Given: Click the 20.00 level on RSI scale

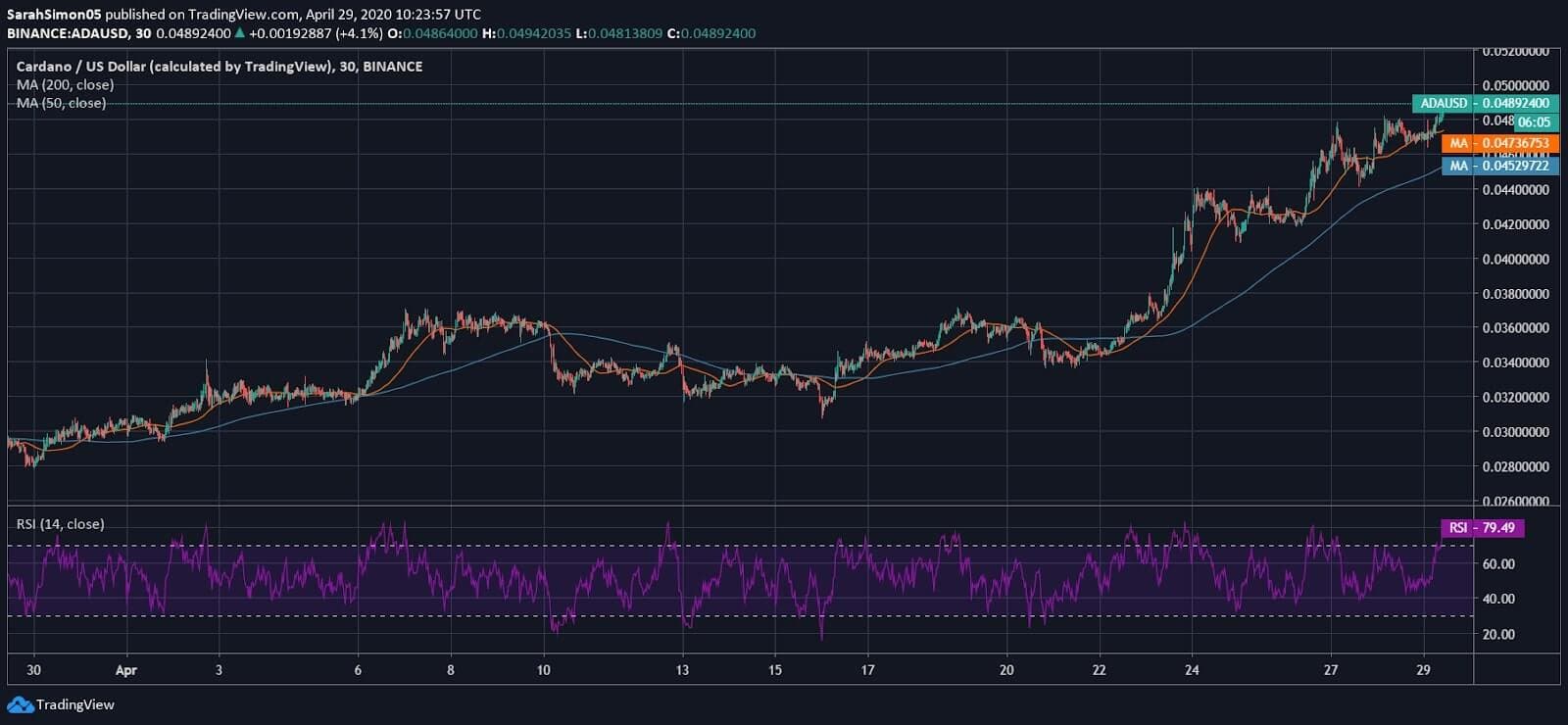Looking at the screenshot, I should tap(1497, 634).
